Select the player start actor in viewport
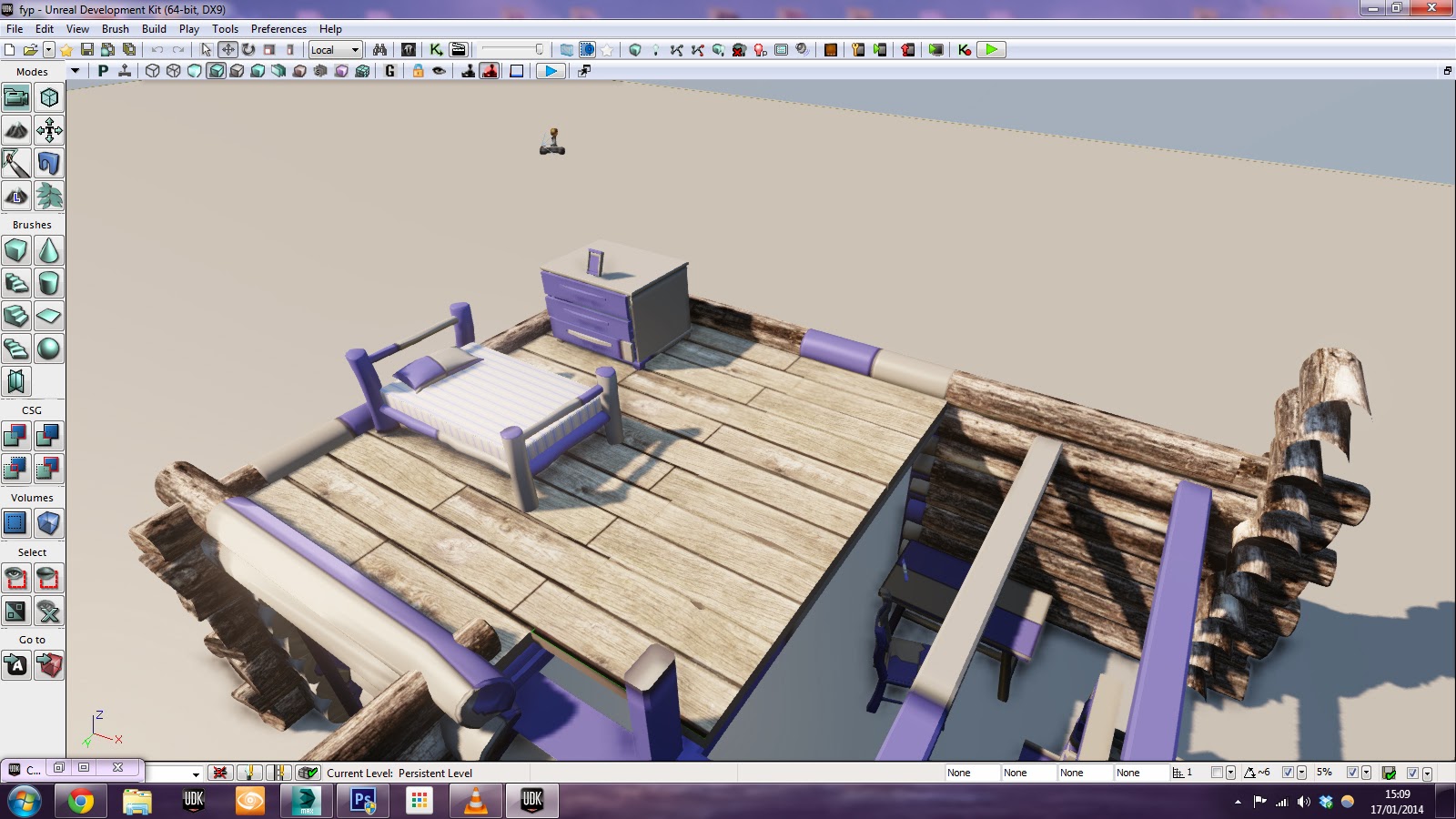 click(552, 141)
